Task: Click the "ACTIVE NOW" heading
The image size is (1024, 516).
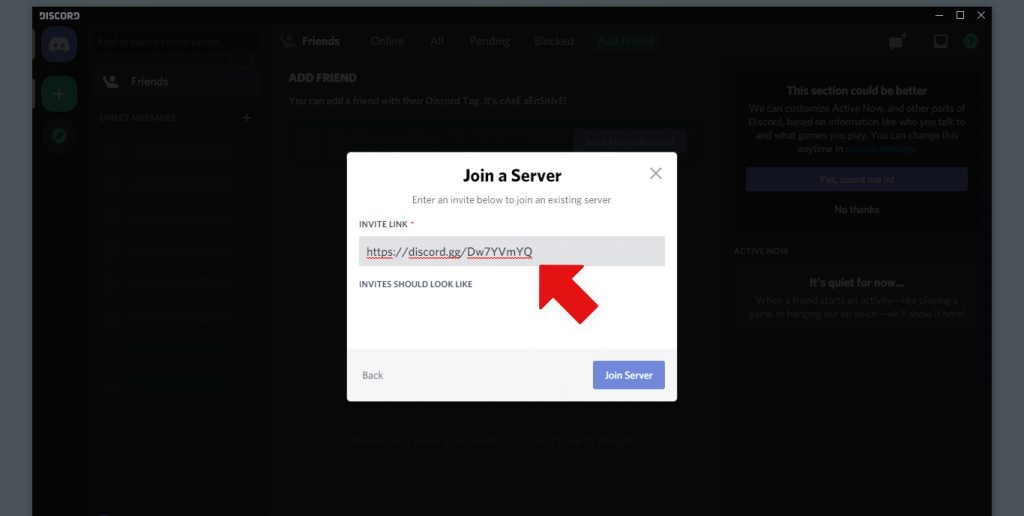Action: [761, 251]
